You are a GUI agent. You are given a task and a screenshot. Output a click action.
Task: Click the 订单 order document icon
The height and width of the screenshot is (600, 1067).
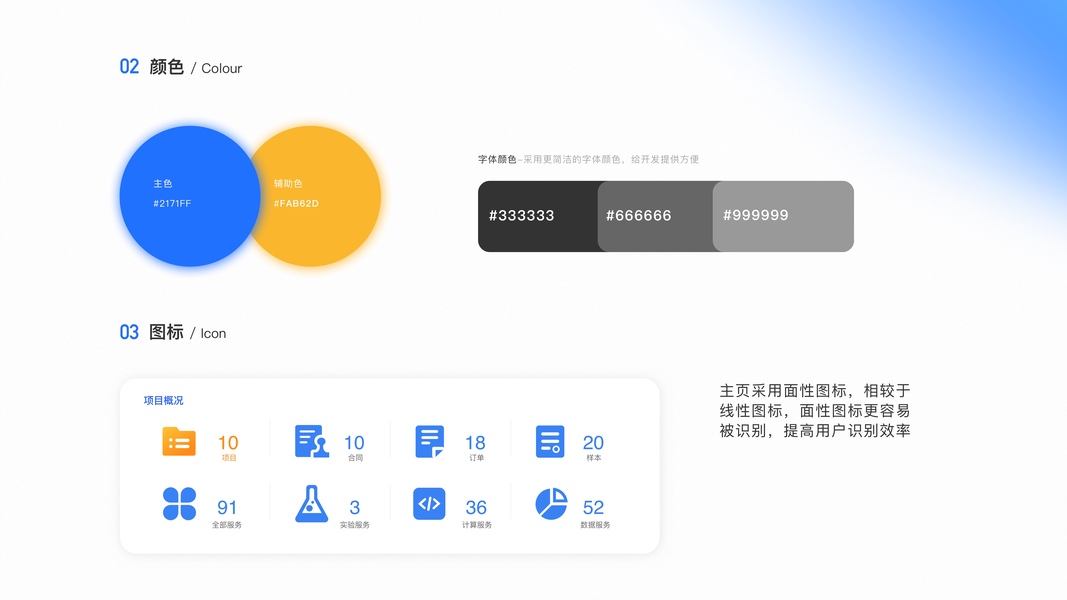(429, 441)
